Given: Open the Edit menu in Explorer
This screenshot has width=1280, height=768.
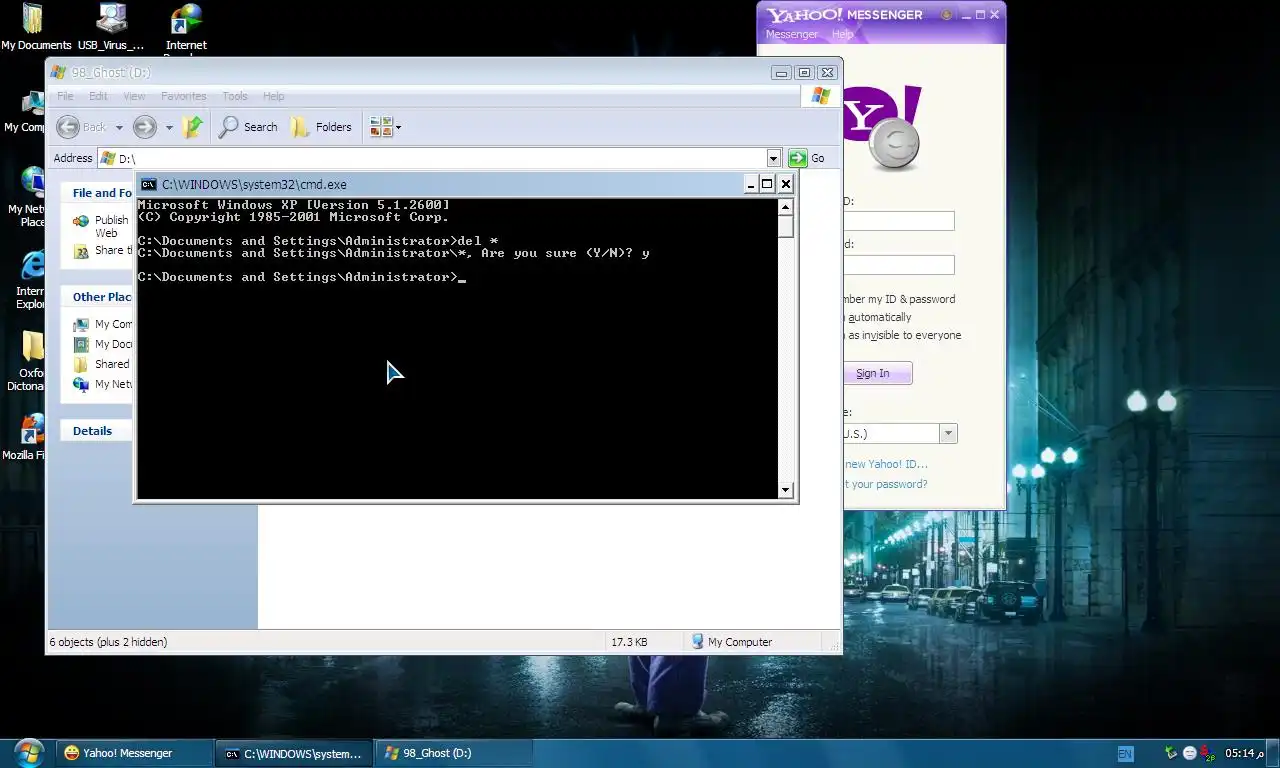Looking at the screenshot, I should coord(98,96).
